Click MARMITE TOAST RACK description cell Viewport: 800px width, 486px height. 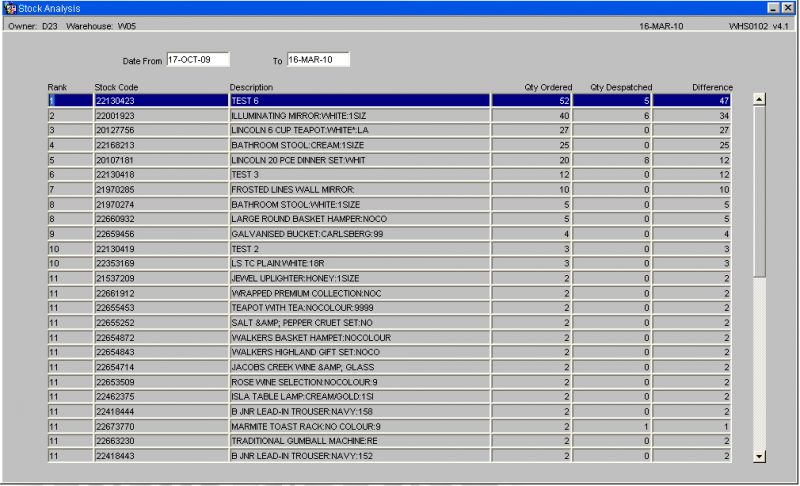coord(360,426)
